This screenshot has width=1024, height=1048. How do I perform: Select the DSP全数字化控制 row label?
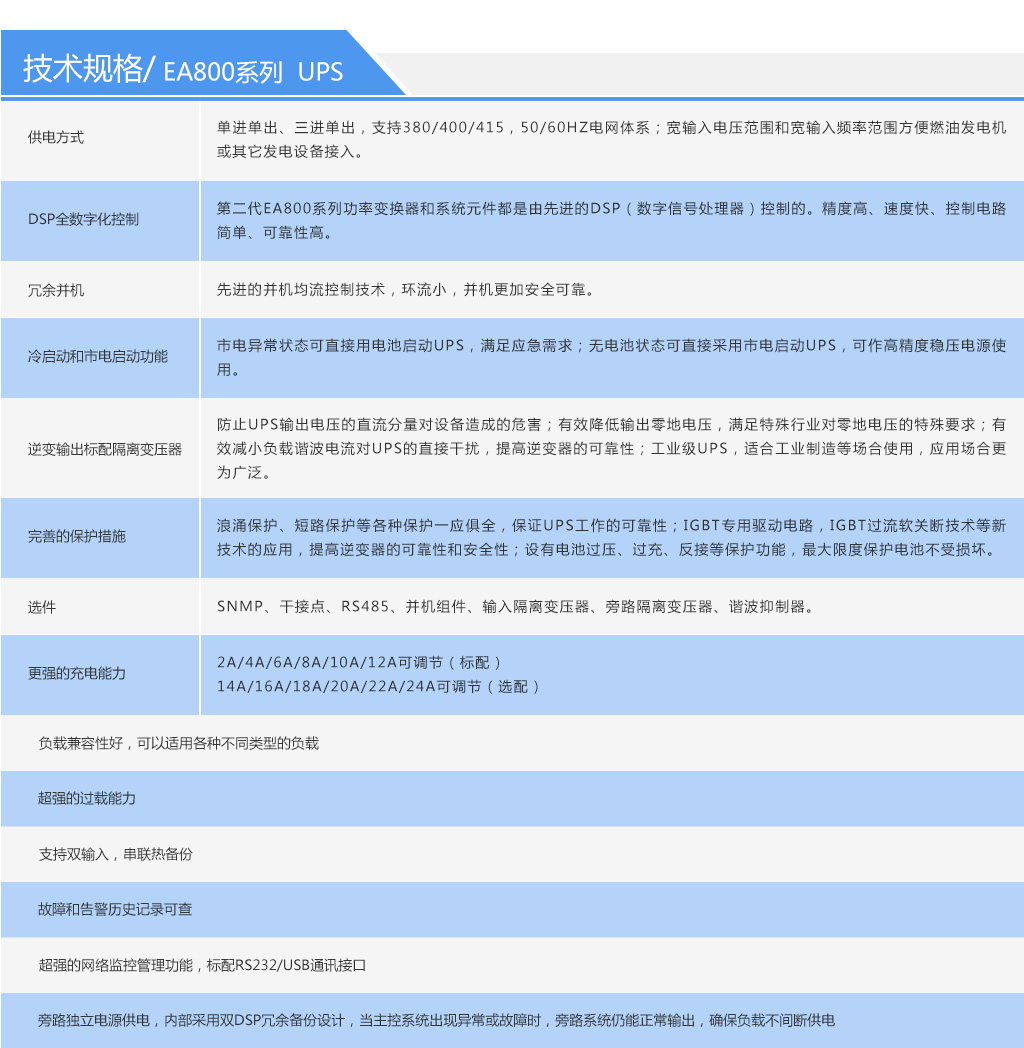coord(84,219)
